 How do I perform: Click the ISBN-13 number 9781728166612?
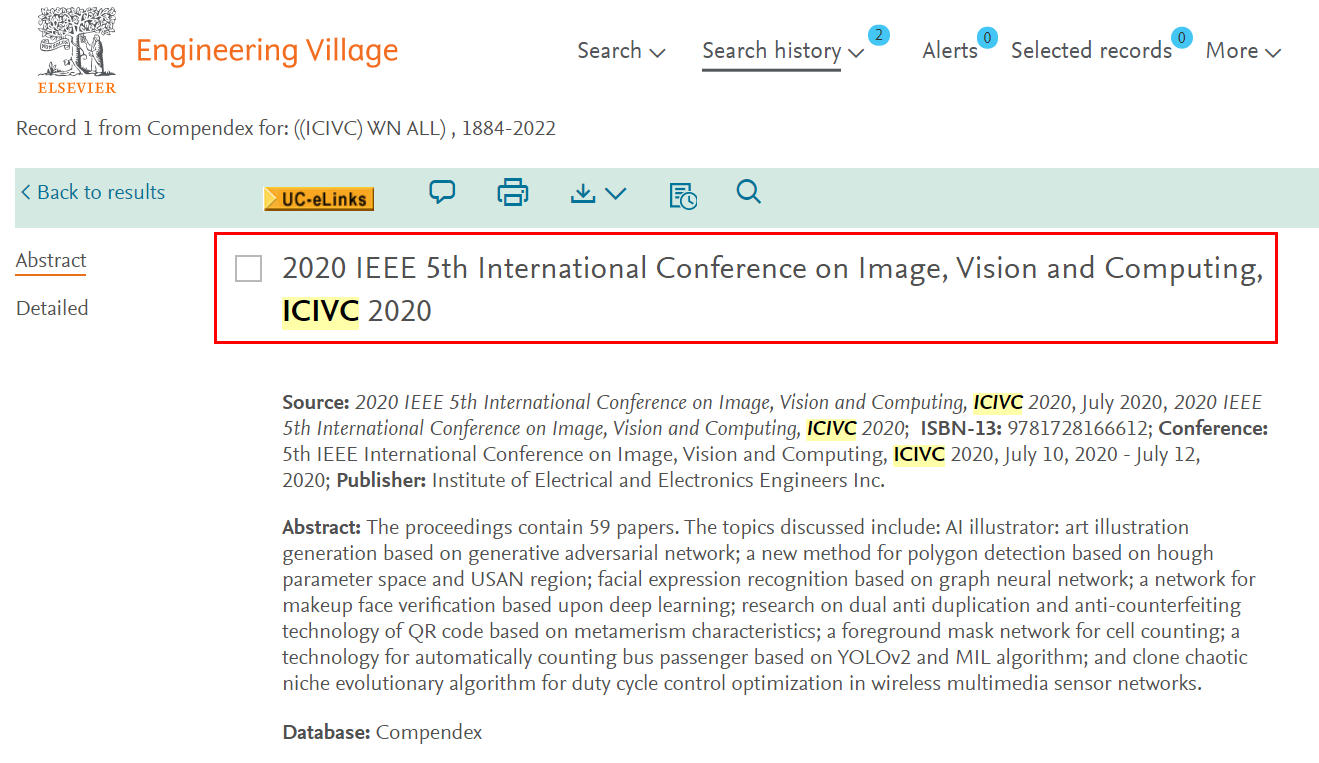click(1078, 428)
